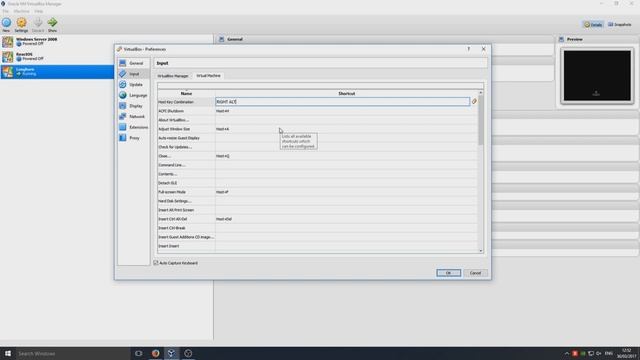Viewport: 640px width, 360px height.
Task: Select the Insert Insert row
Action: coord(317,246)
